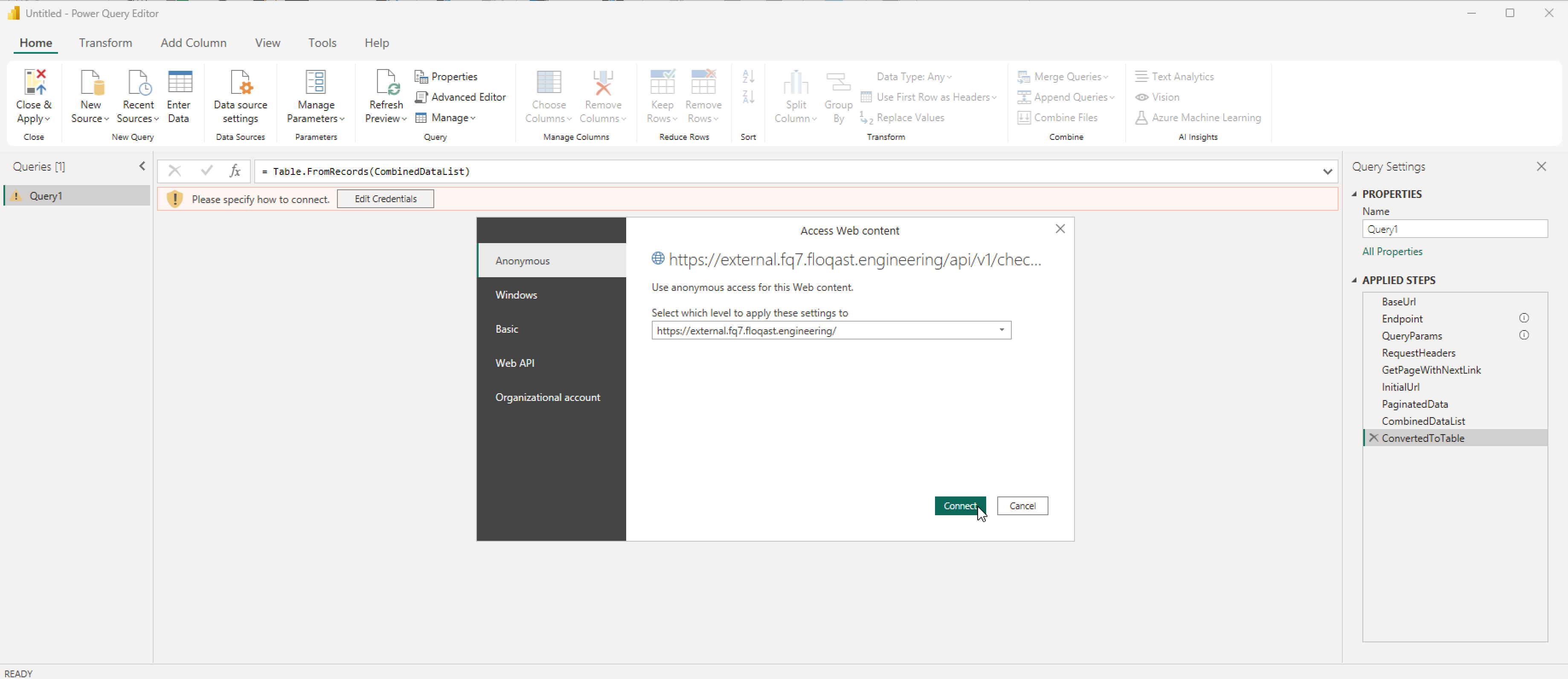Collapse the Queries pane

pos(142,166)
